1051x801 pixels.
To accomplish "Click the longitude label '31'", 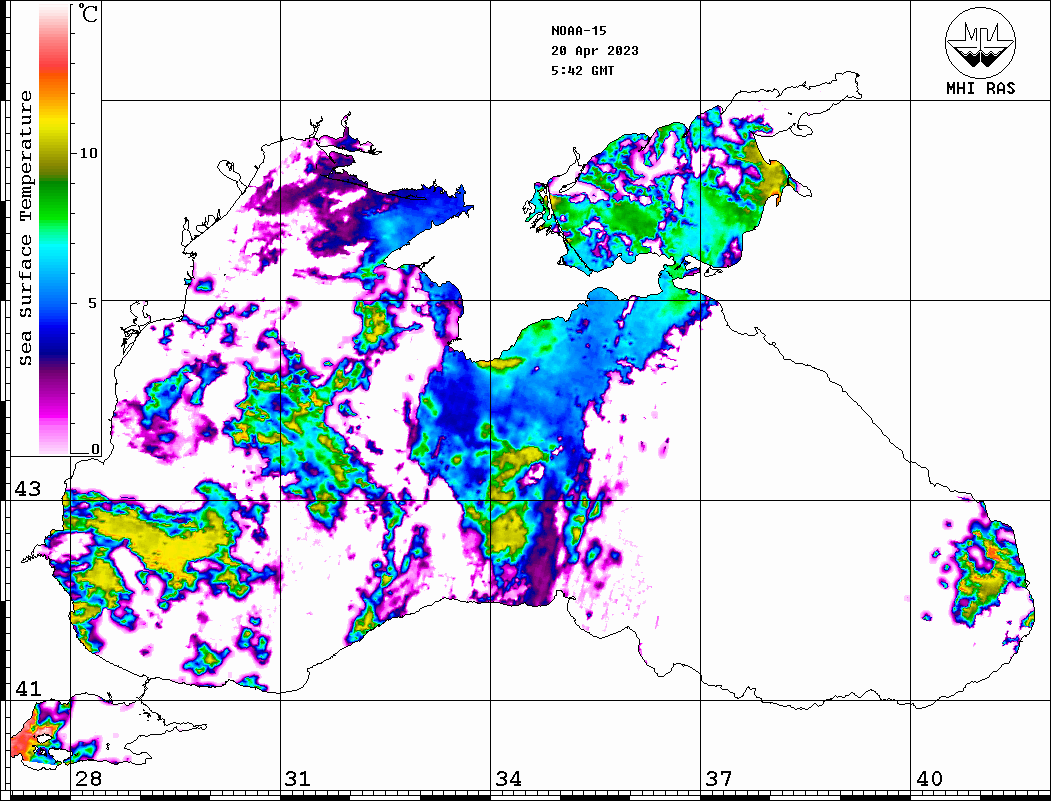I will pos(298,779).
